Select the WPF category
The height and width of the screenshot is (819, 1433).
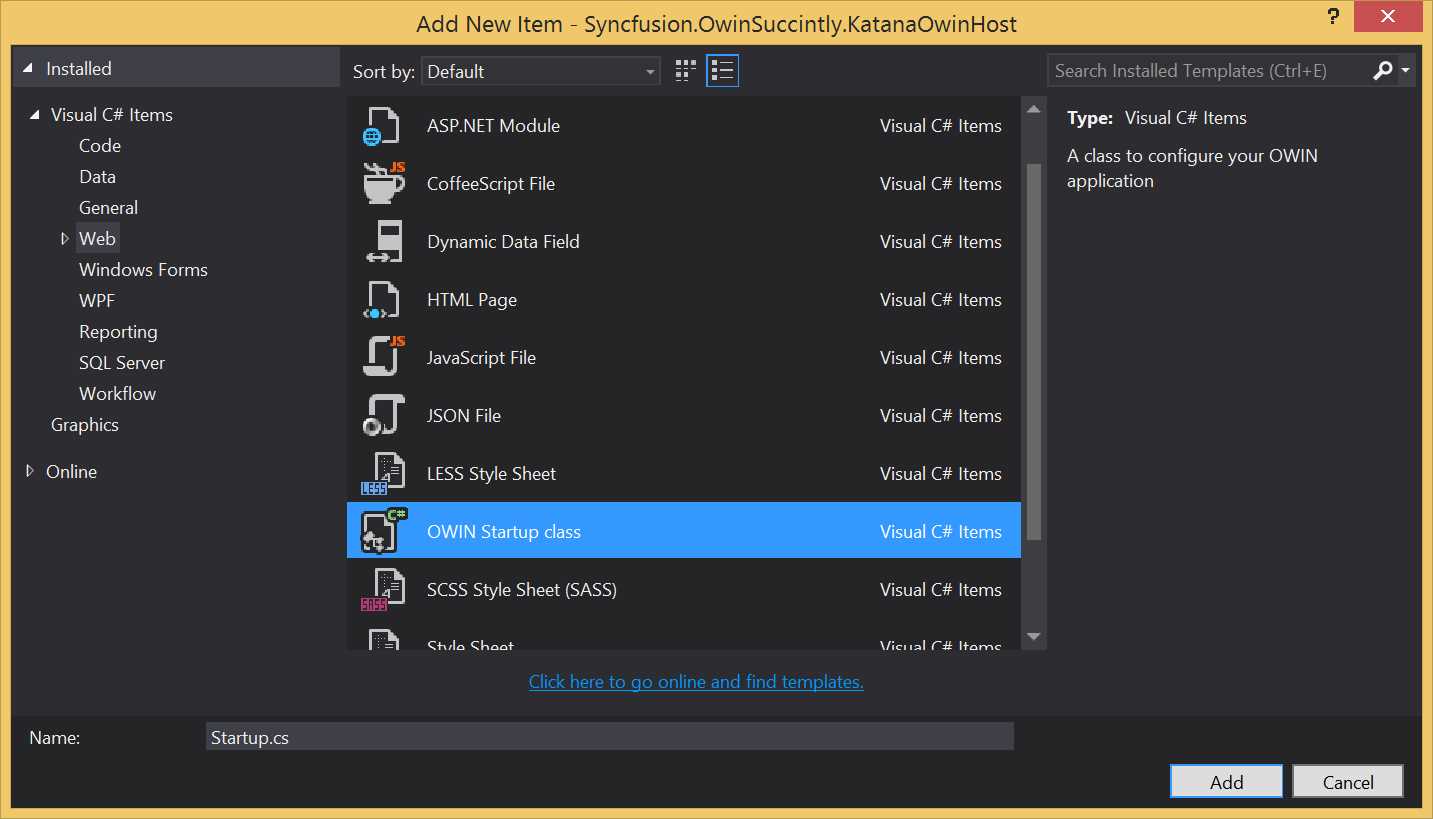tap(97, 301)
